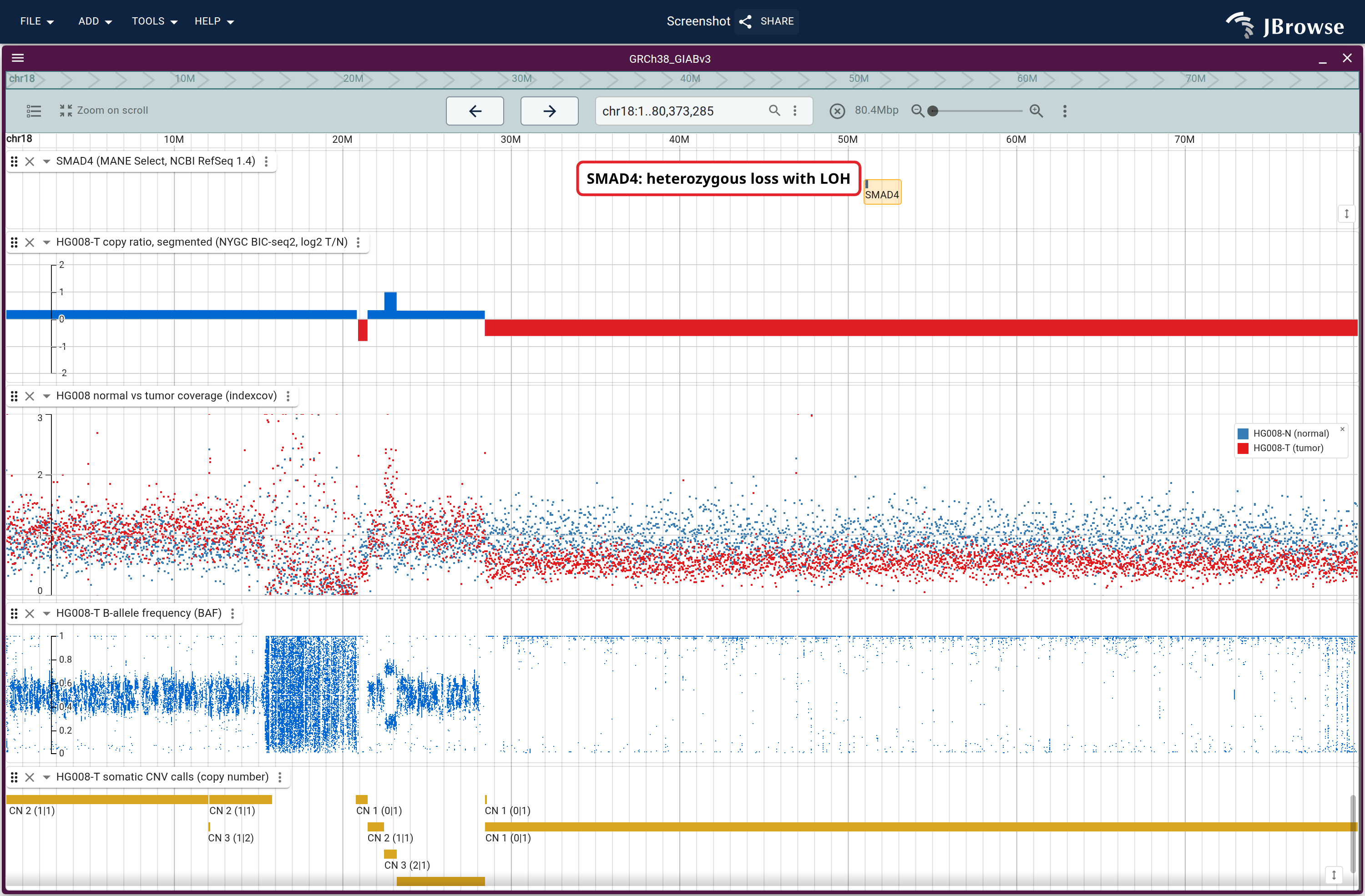Collapse the SMAD4 MANE Select track arrow
Screen dimensions: 1365x896
(x=46, y=161)
